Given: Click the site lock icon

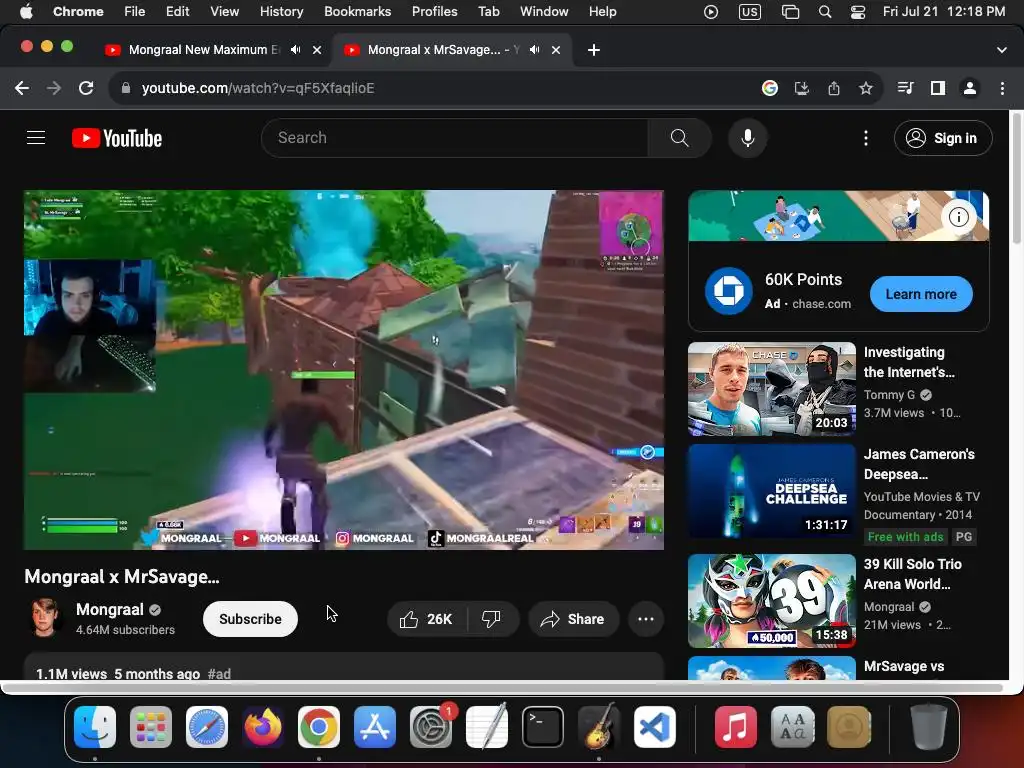Looking at the screenshot, I should (x=126, y=88).
